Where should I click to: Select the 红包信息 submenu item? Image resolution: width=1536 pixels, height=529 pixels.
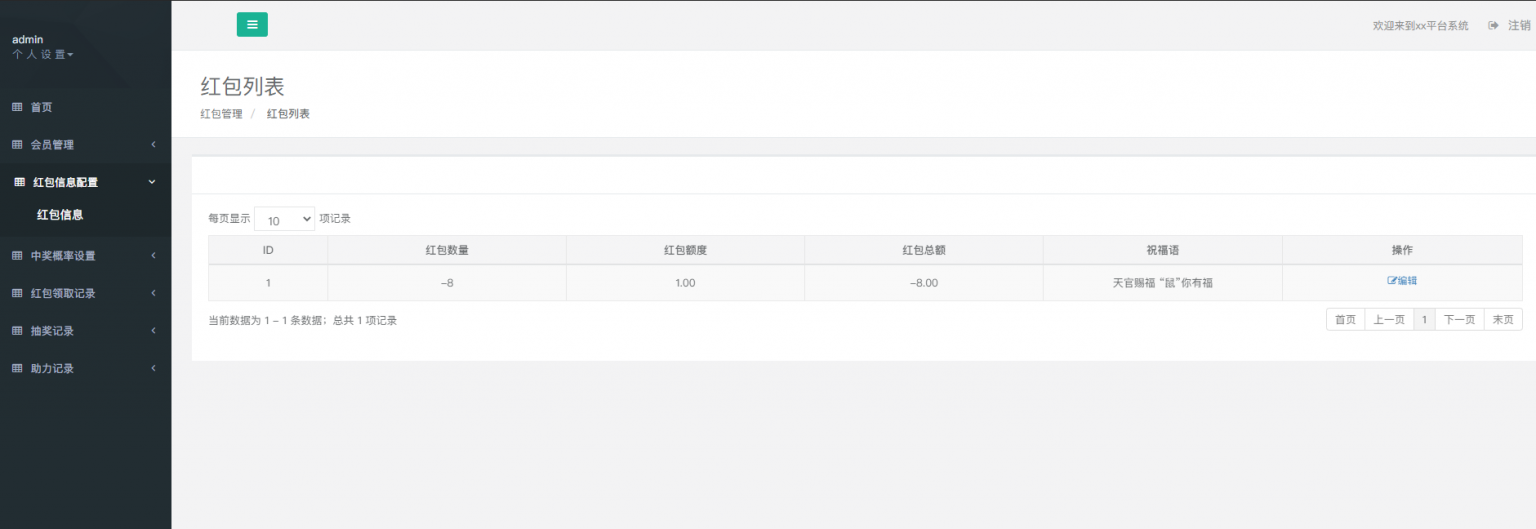60,215
